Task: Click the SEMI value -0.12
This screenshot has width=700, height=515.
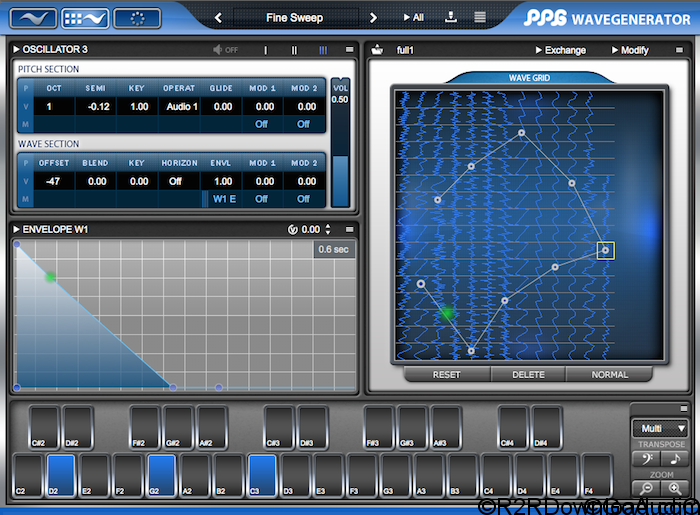Action: click(x=96, y=107)
